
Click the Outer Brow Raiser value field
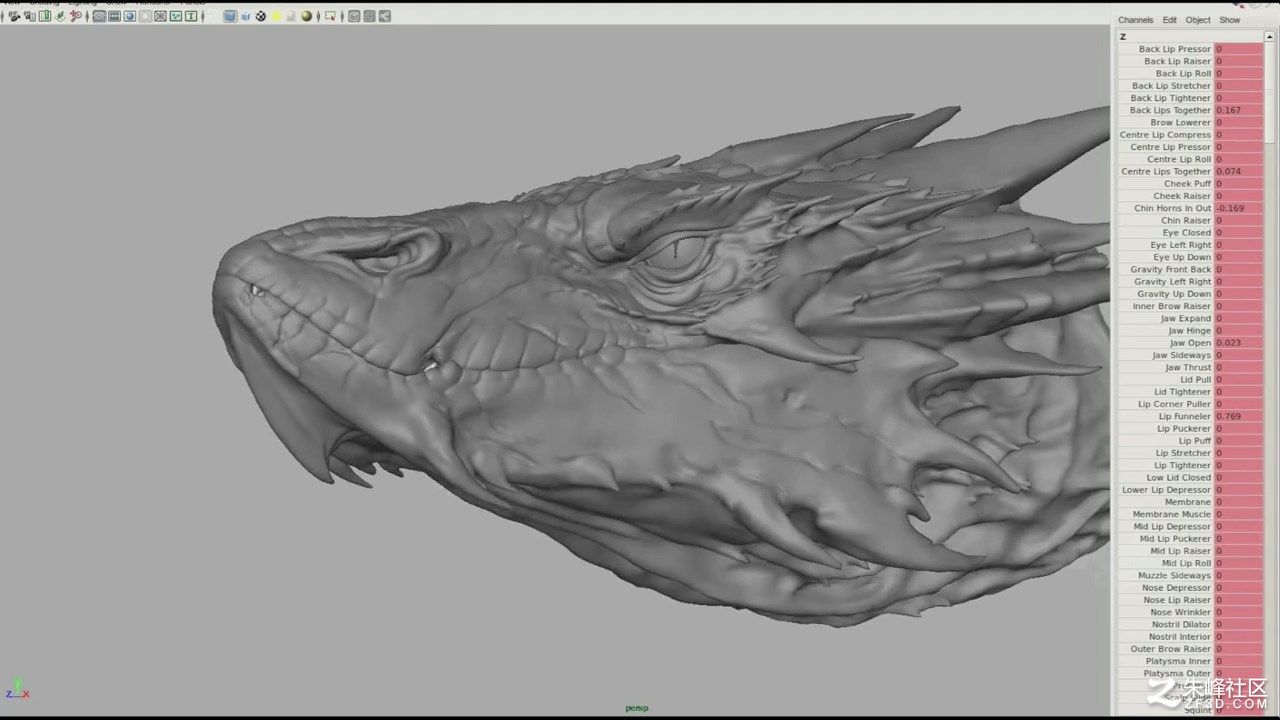(x=1239, y=649)
